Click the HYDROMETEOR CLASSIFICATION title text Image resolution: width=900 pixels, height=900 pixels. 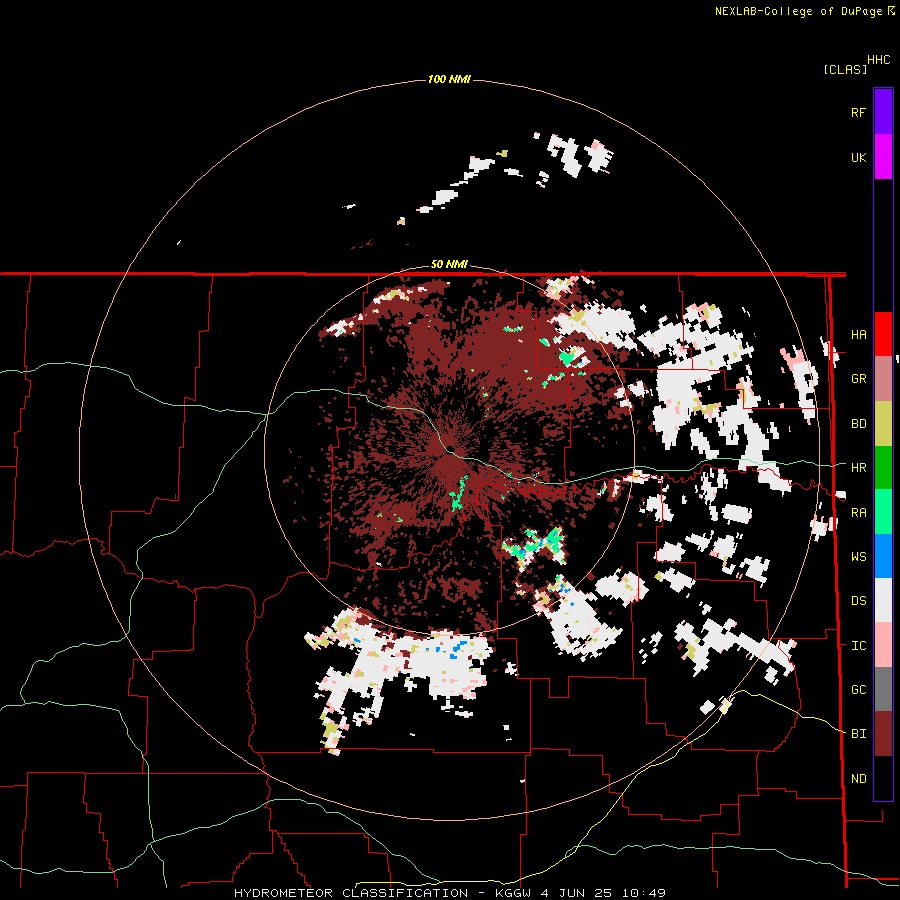[x=351, y=893]
